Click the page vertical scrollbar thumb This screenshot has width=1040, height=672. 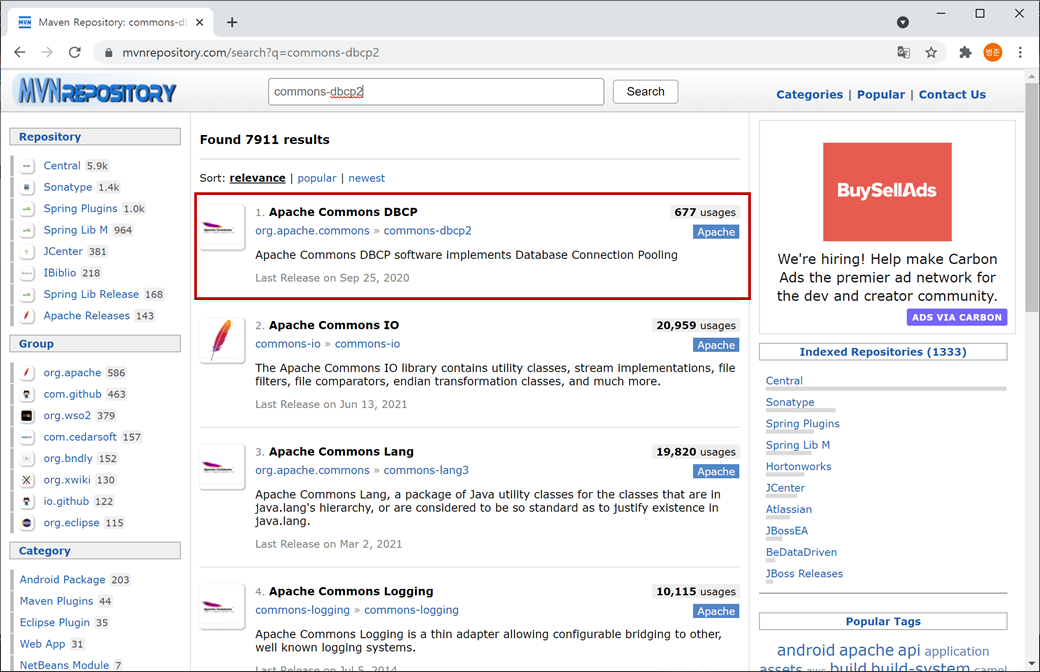[1031, 196]
